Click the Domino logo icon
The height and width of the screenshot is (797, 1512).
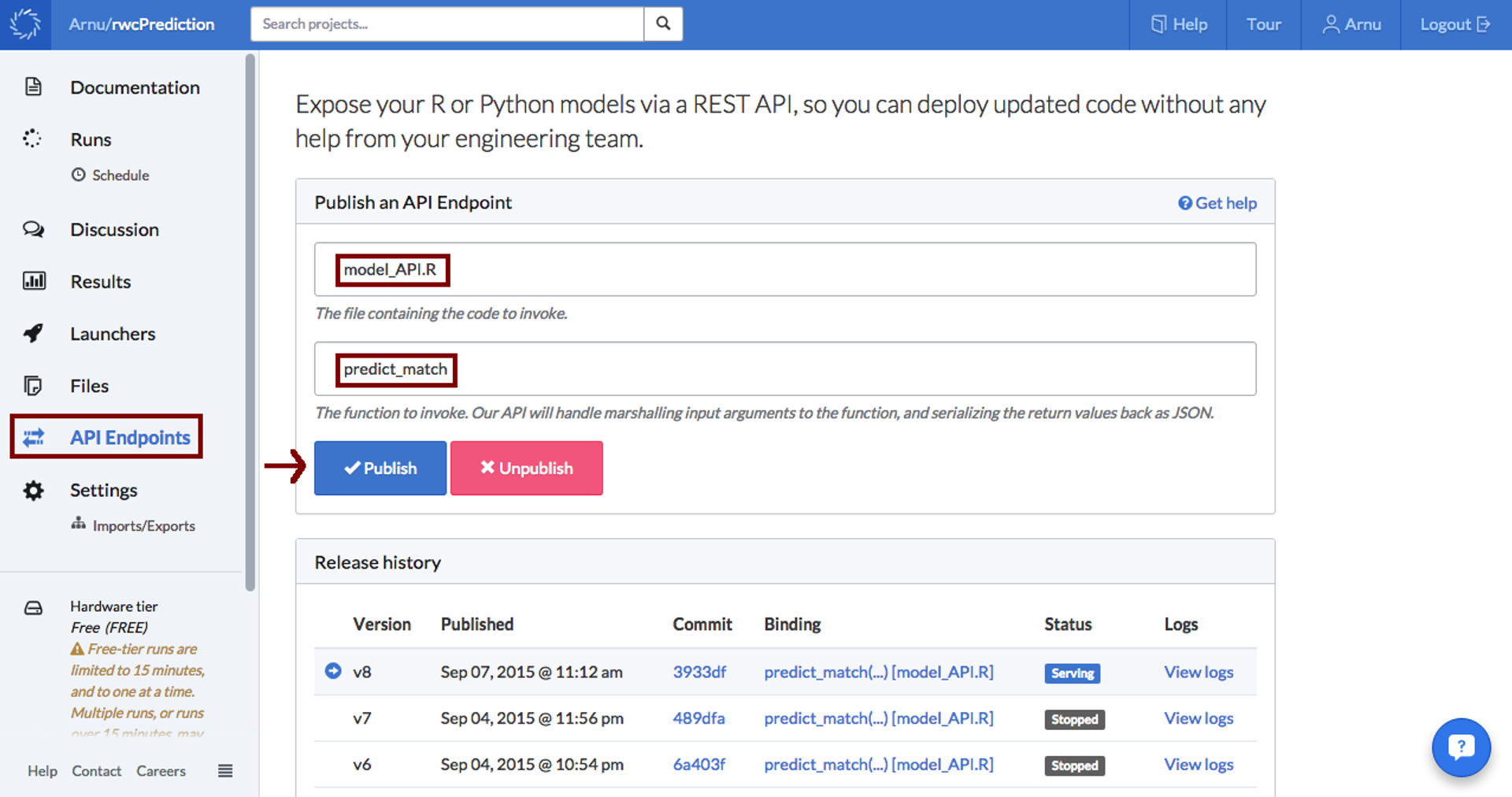pyautogui.click(x=25, y=24)
